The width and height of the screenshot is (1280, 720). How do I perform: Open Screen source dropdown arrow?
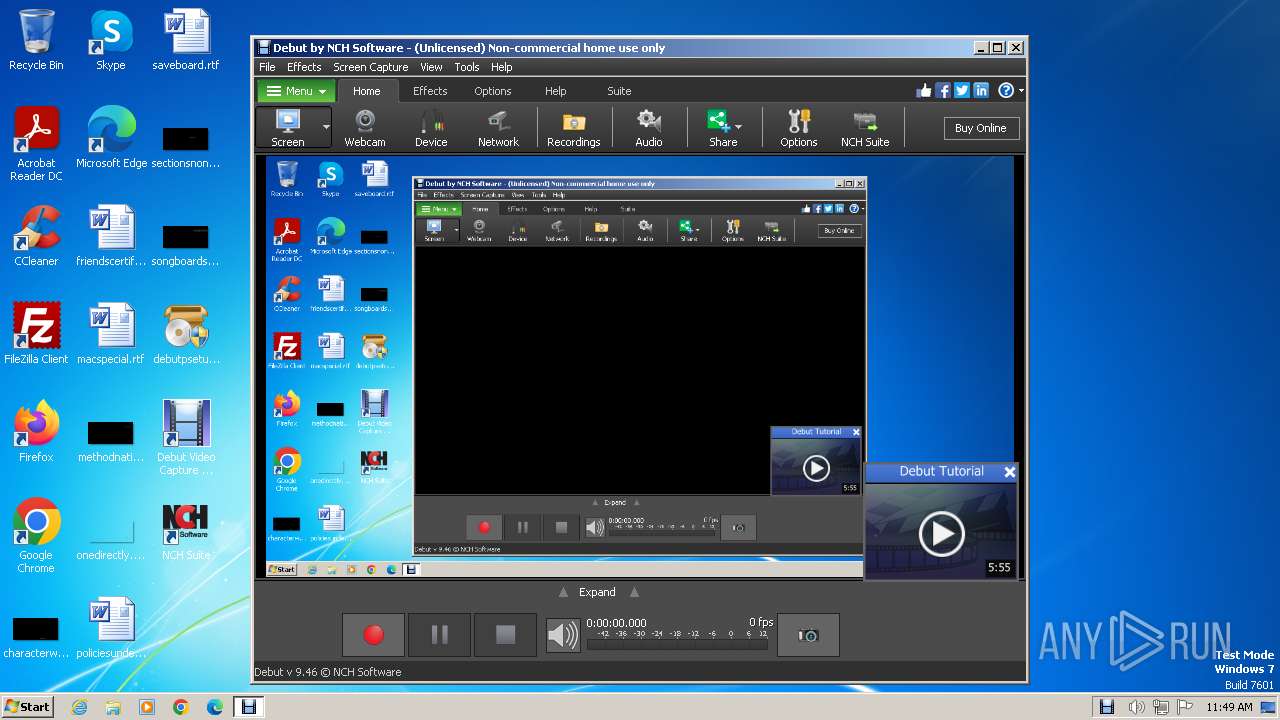click(326, 128)
